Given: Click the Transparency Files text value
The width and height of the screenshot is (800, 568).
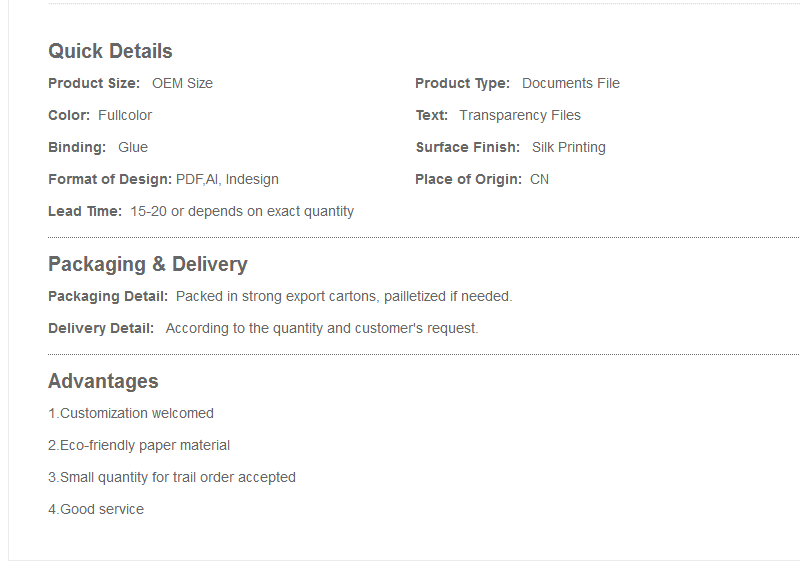Looking at the screenshot, I should (519, 115).
